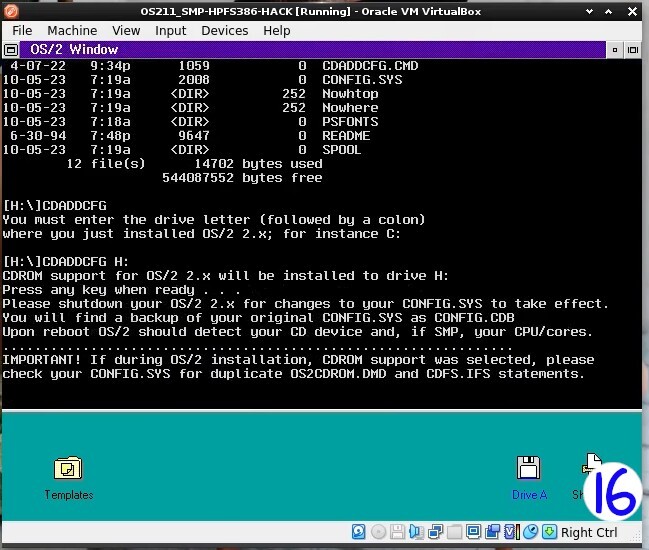The height and width of the screenshot is (550, 649).
Task: Click the '[H:\]CDADDCFG H:' command line
Action: 66,262
